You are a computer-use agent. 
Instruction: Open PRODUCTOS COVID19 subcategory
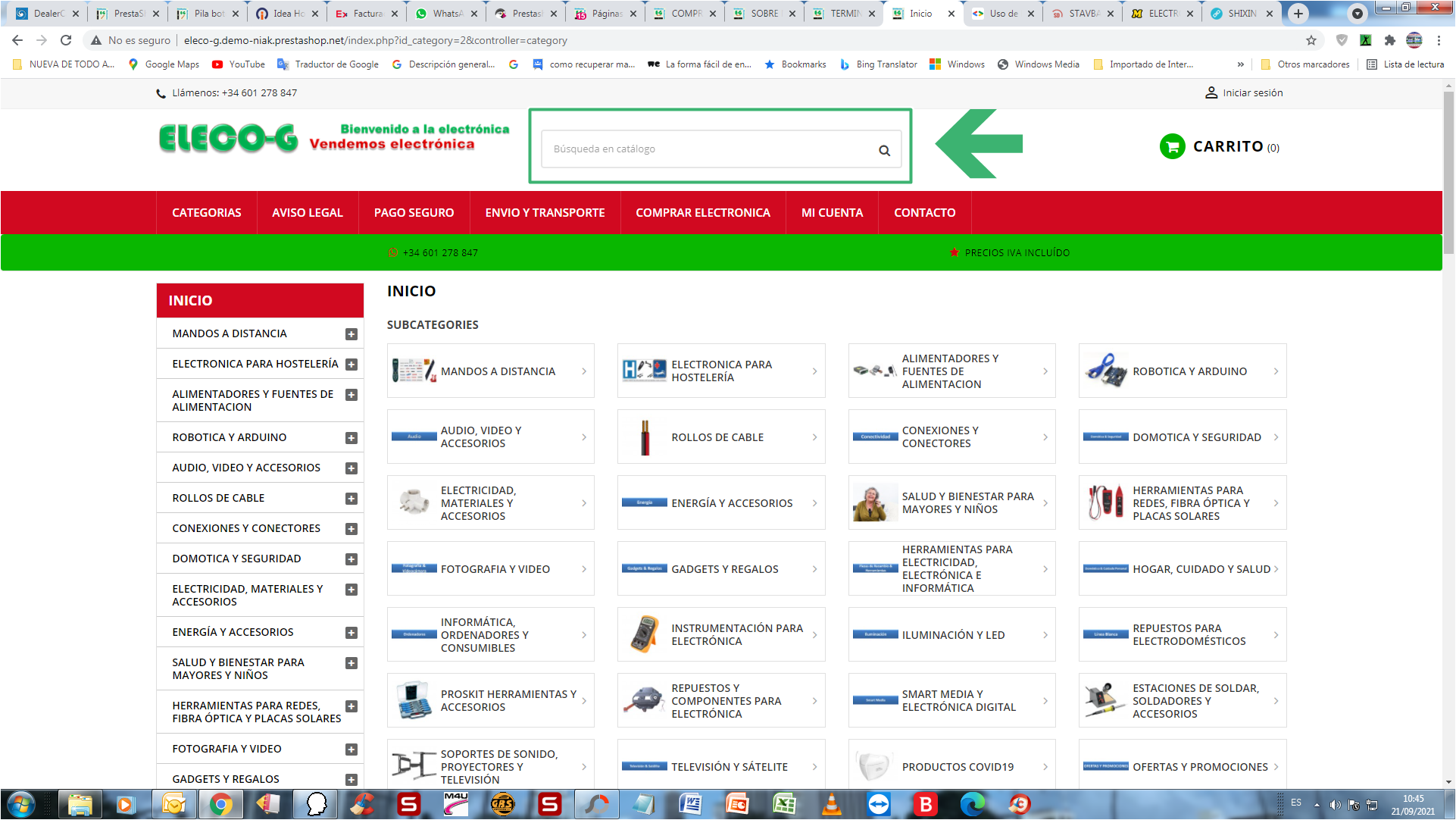point(957,767)
